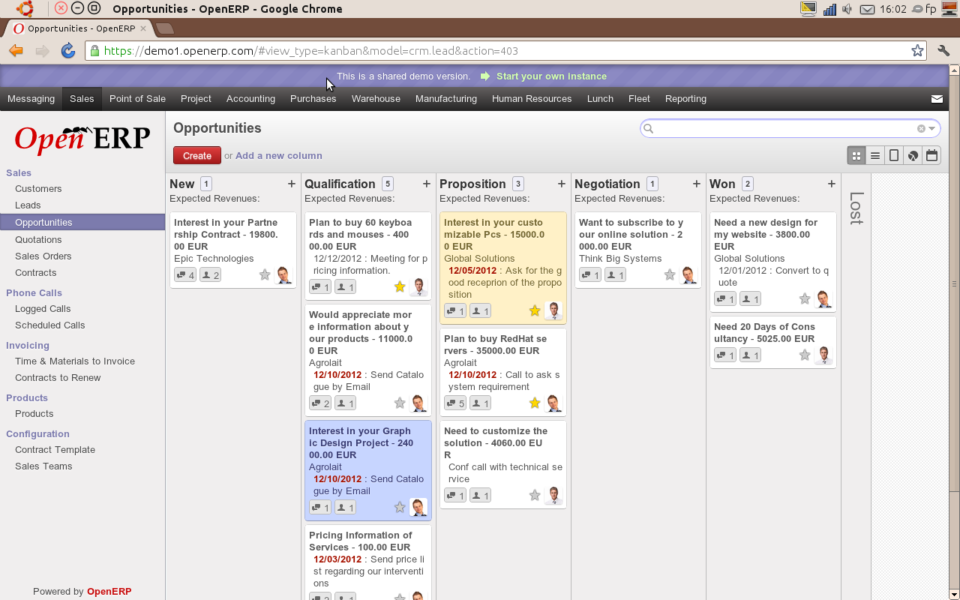The height and width of the screenshot is (600, 960).
Task: Open the Sales top menu
Action: pos(81,99)
